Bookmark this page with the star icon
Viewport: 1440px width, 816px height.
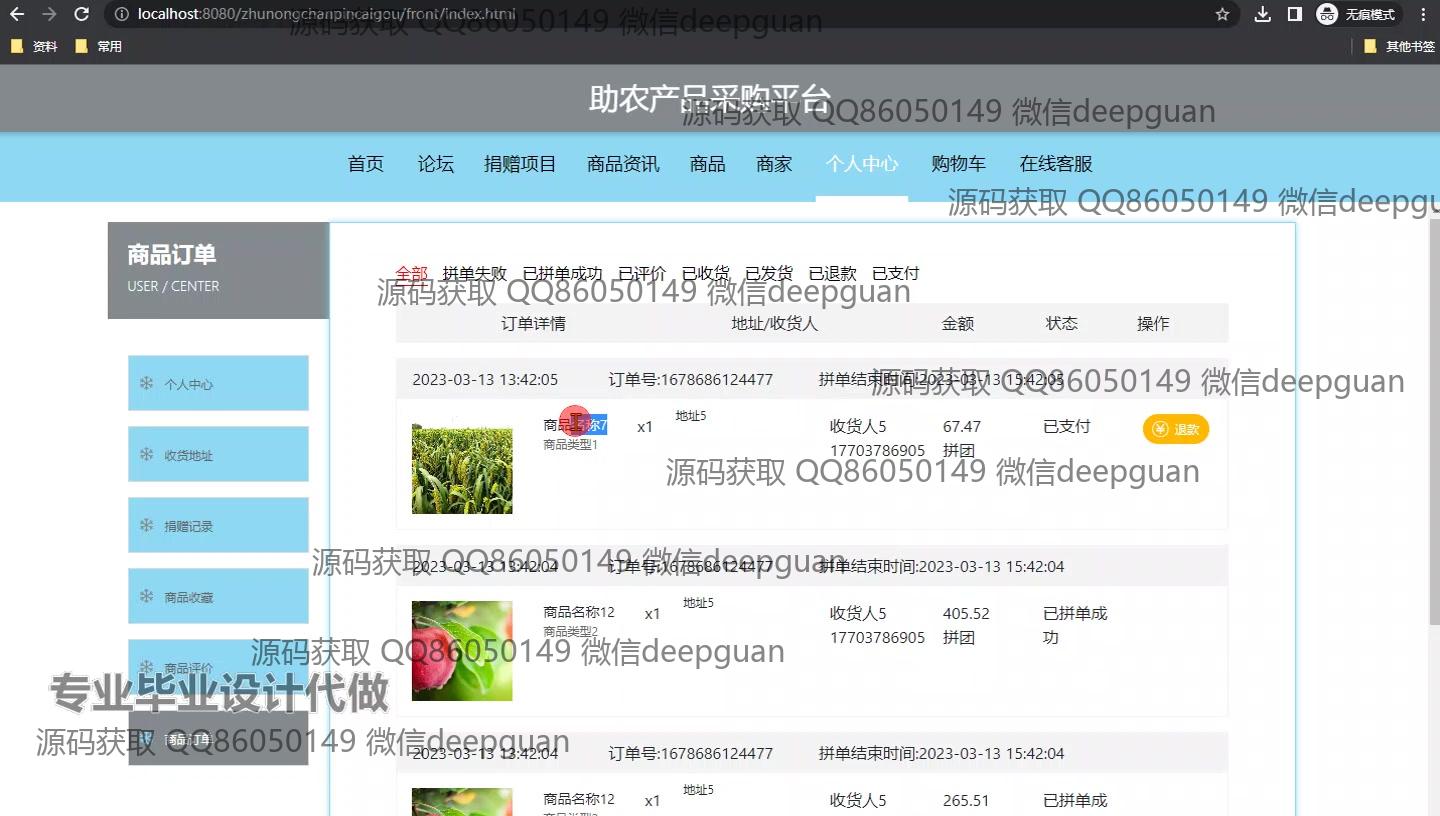tap(1222, 14)
